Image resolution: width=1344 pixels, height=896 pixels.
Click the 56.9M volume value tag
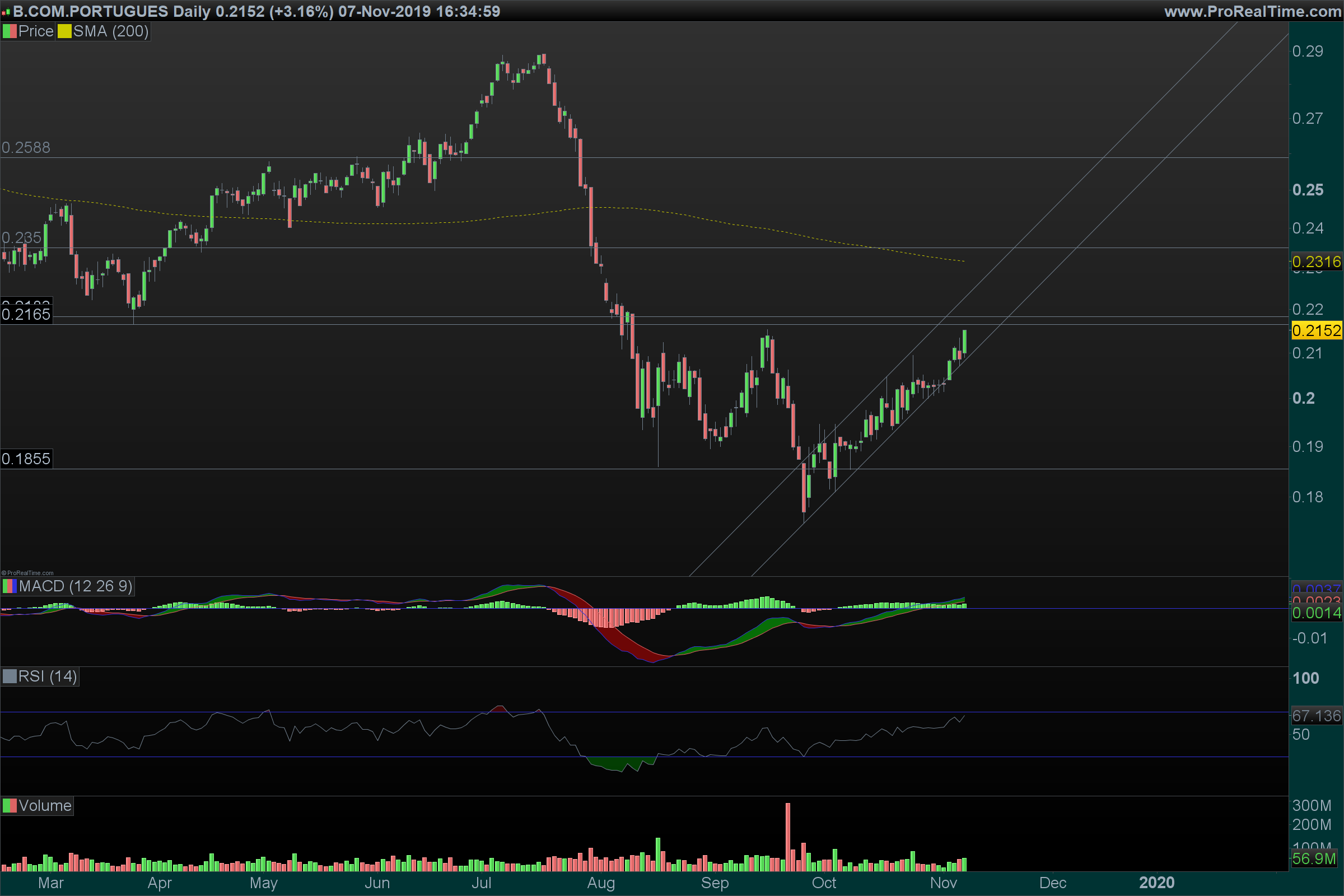[x=1314, y=858]
